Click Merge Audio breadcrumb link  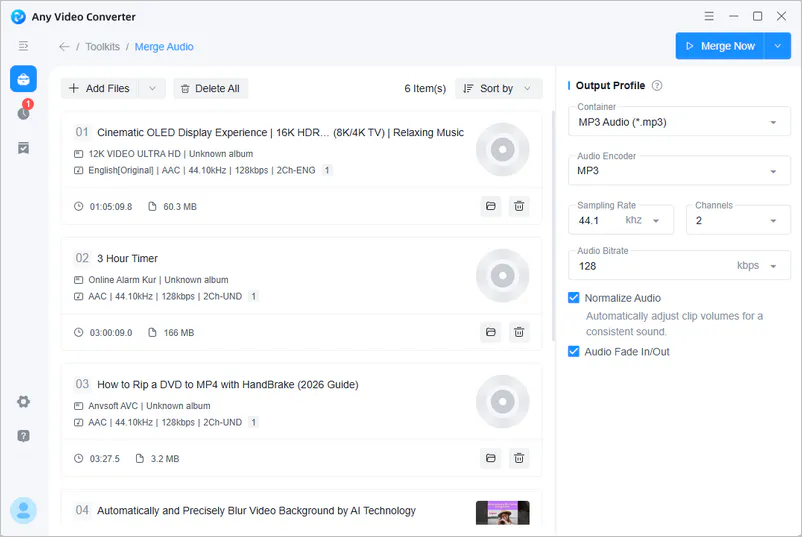click(x=164, y=47)
